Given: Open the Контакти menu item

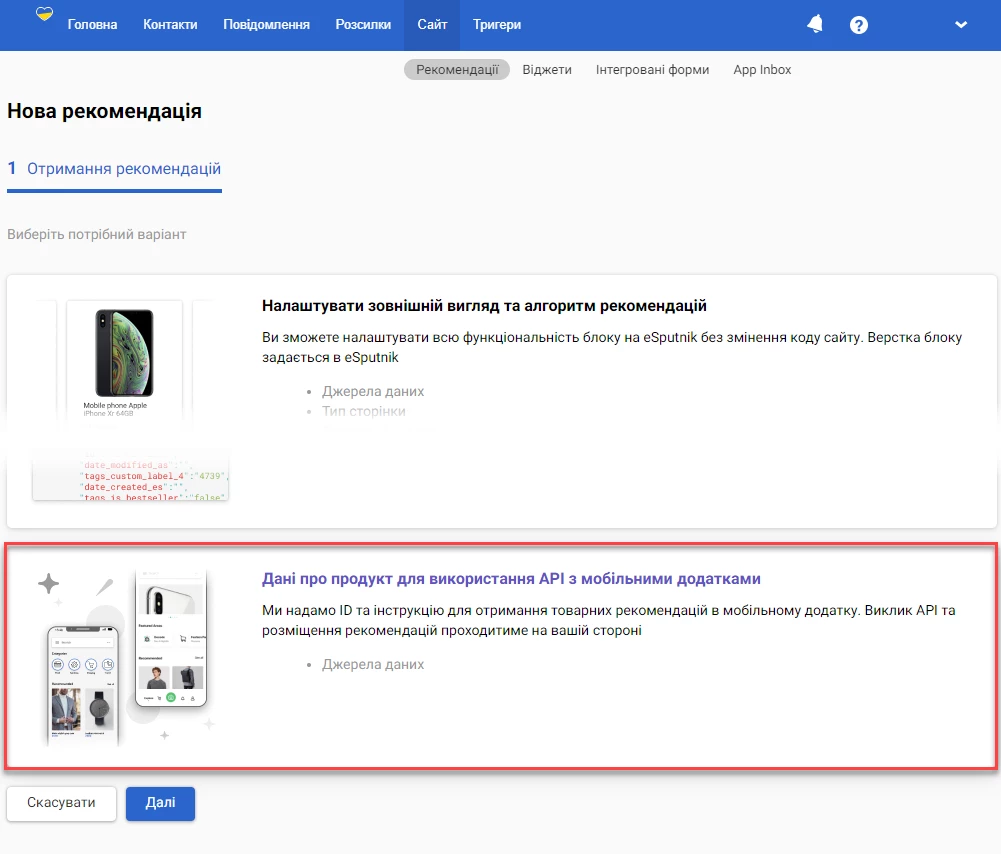Looking at the screenshot, I should tap(170, 24).
